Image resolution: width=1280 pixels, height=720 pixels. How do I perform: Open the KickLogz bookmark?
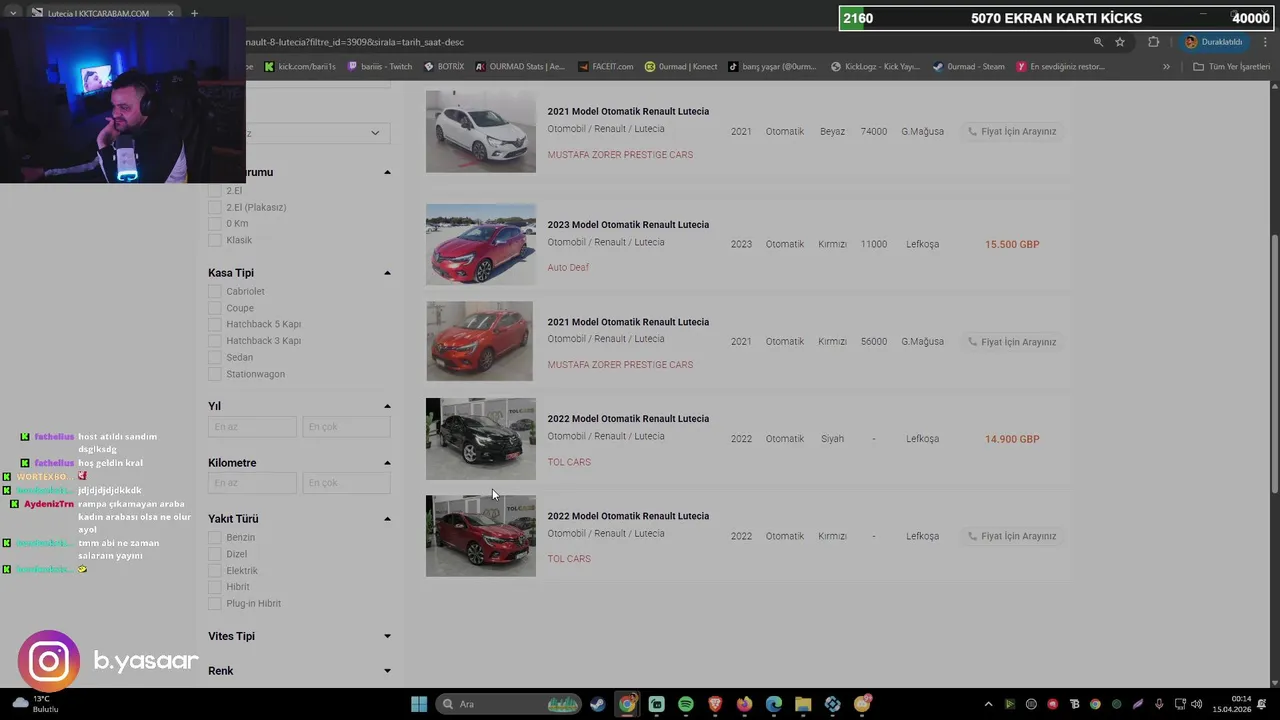875,67
